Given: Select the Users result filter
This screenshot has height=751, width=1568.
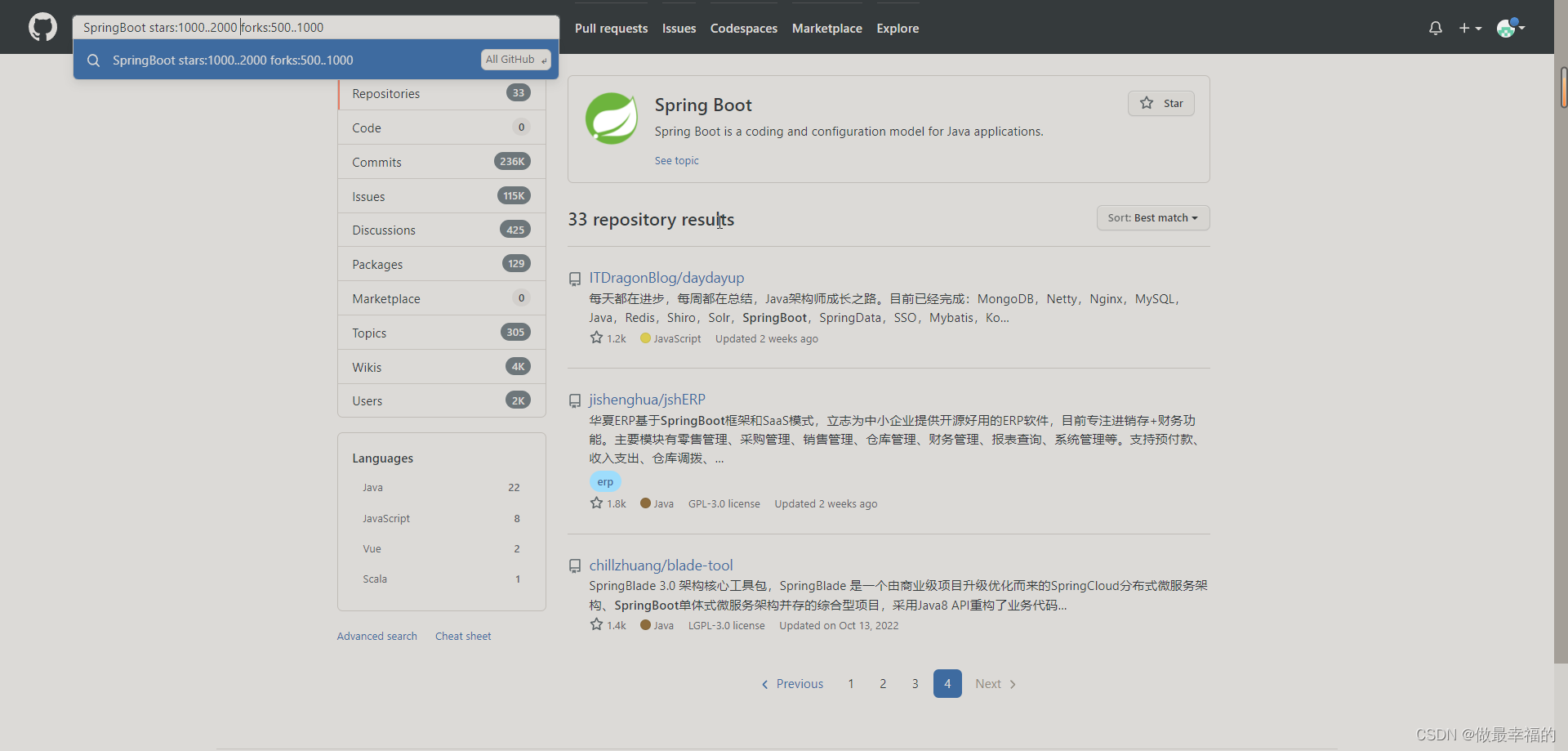Looking at the screenshot, I should coord(442,401).
